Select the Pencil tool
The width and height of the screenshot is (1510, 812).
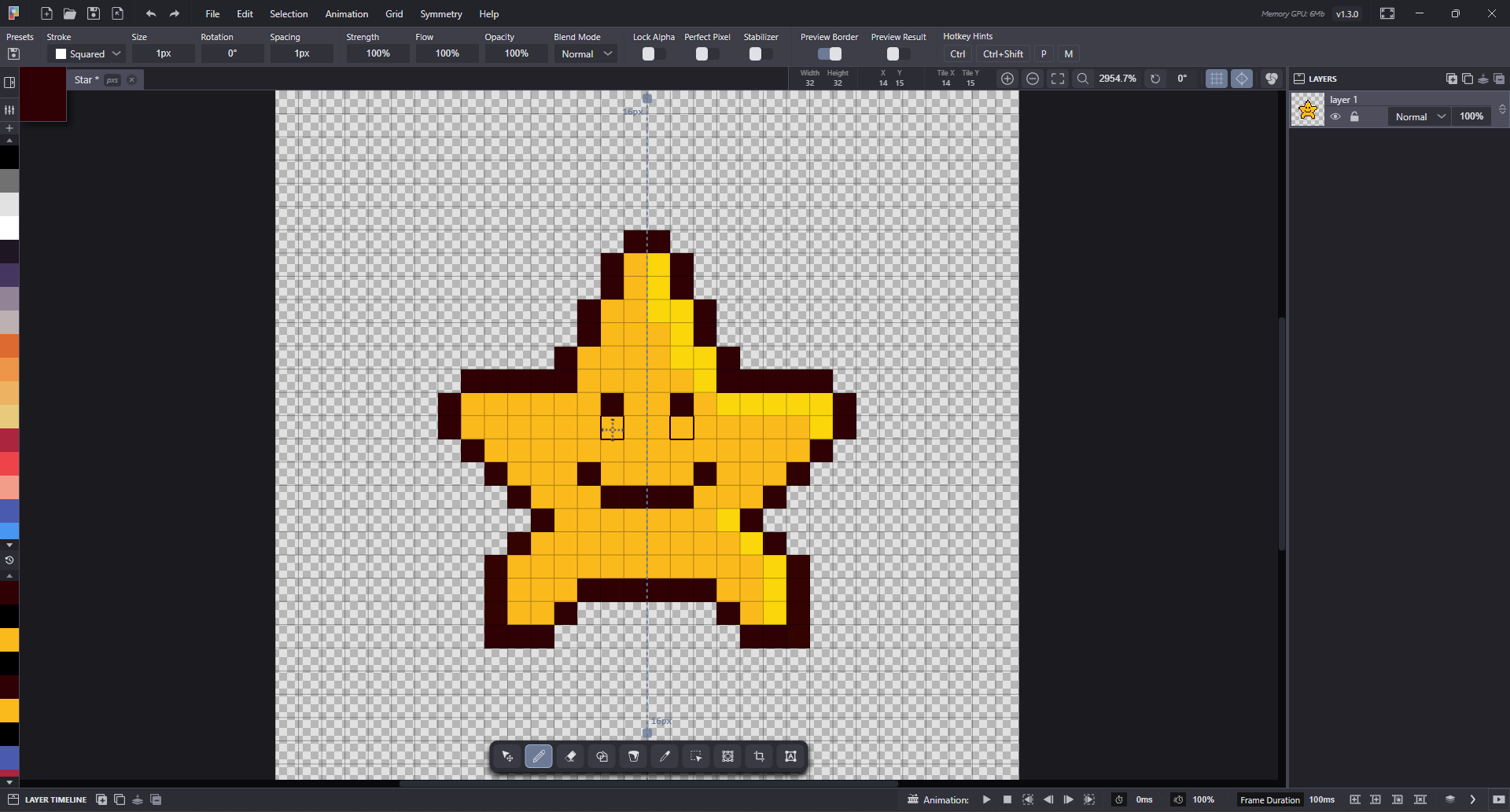click(x=539, y=756)
